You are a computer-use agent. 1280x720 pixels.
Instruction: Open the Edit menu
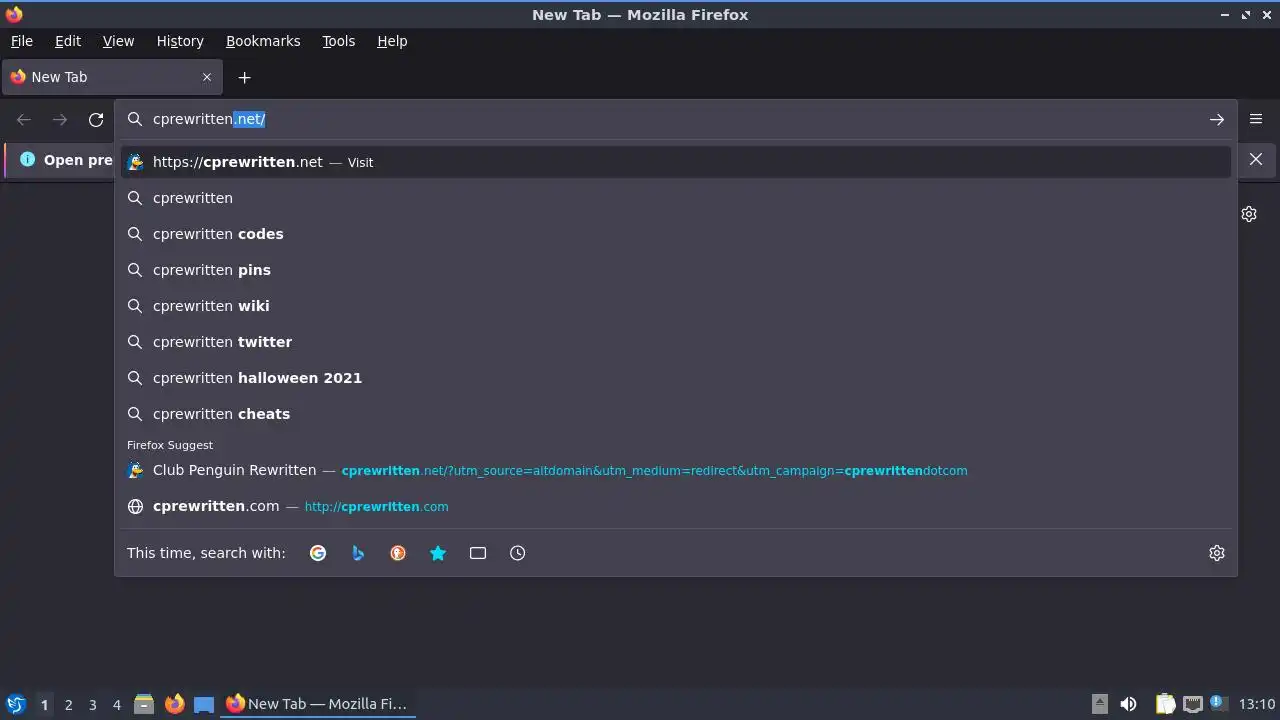click(x=68, y=41)
